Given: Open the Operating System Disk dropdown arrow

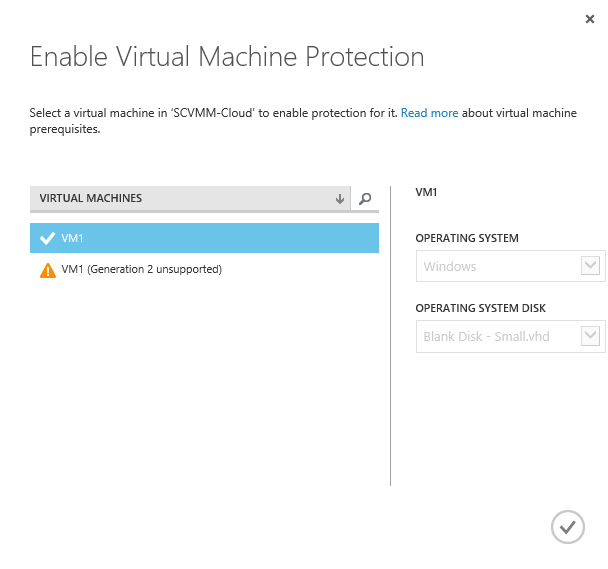Looking at the screenshot, I should point(590,336).
